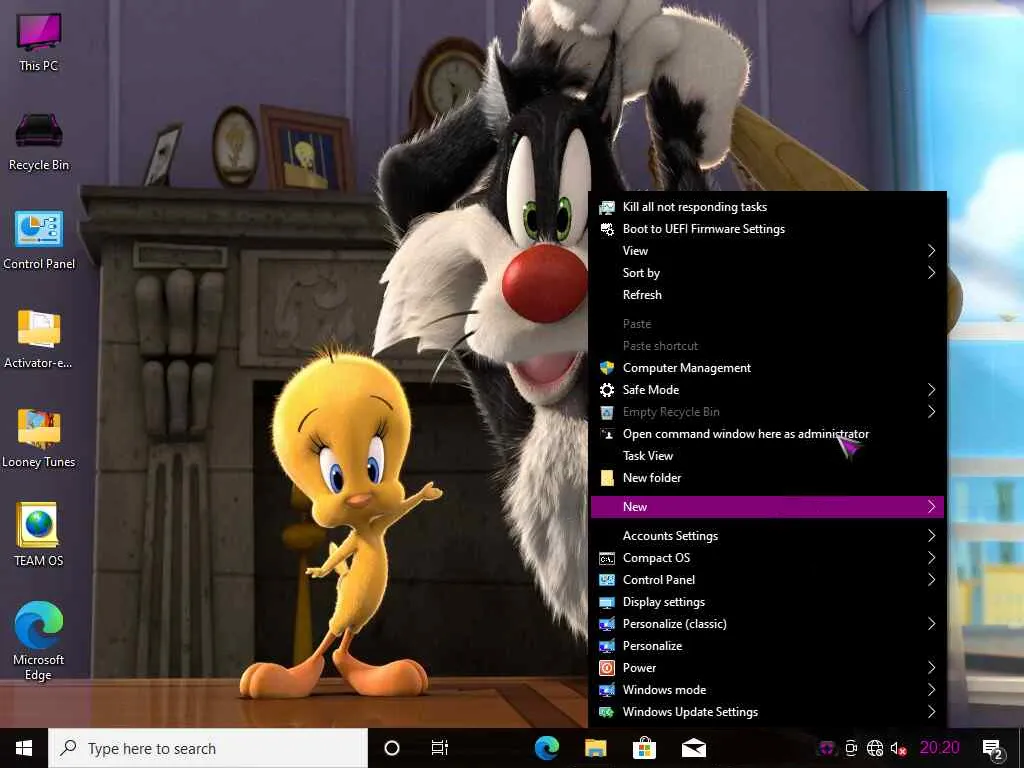The height and width of the screenshot is (768, 1024).
Task: Select the Control Panel desktop shortcut
Action: pos(39,240)
